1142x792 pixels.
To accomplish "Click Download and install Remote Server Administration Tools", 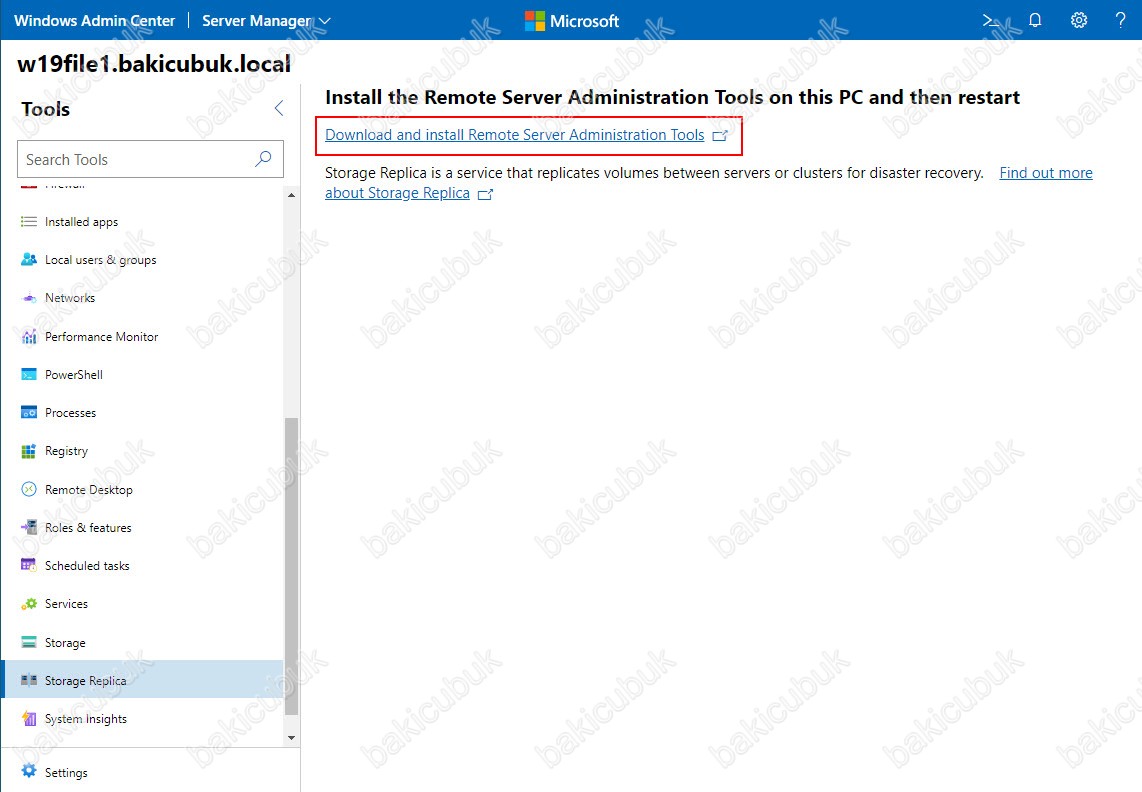I will click(x=514, y=135).
